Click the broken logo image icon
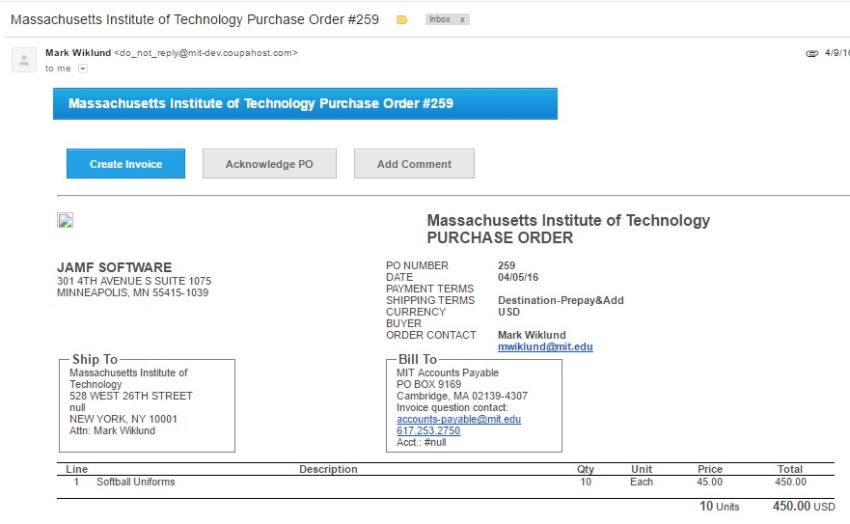Viewport: 850px width, 524px height. [x=65, y=221]
